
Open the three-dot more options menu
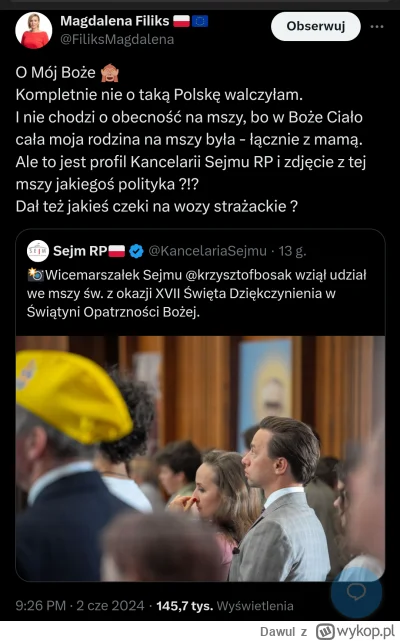(377, 27)
